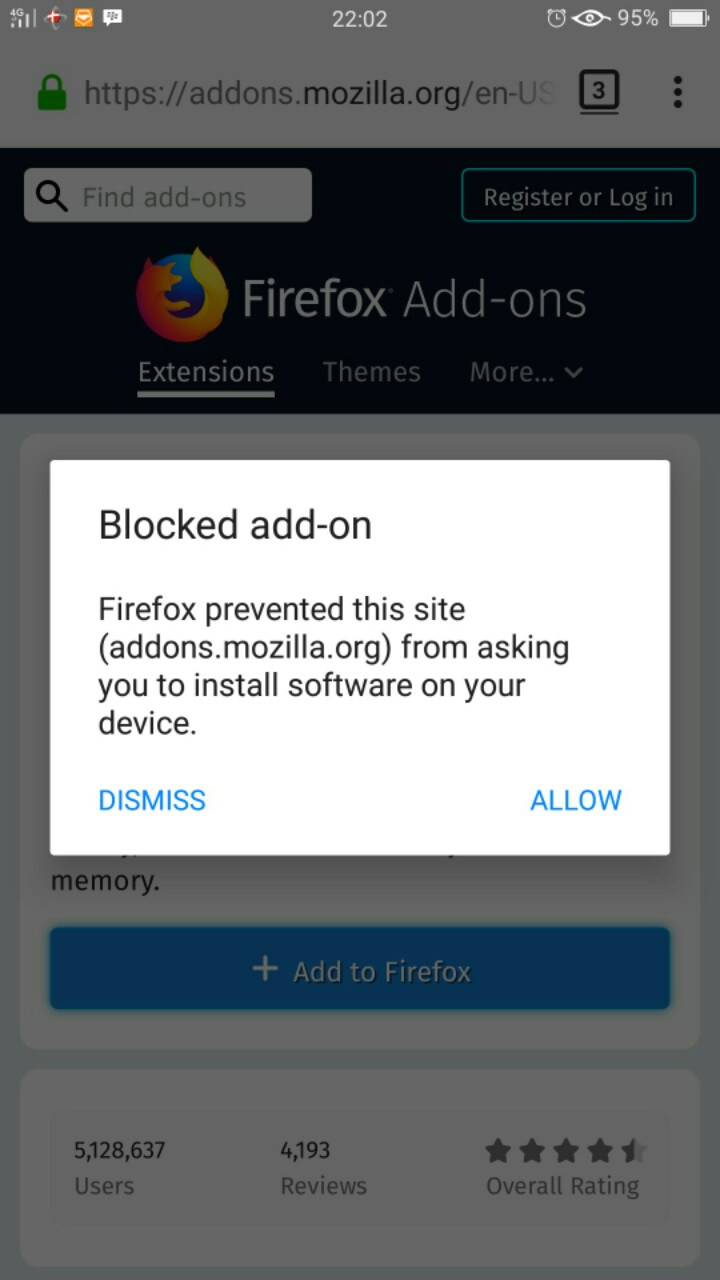The image size is (720, 1280).
Task: Click the Overall Rating stars
Action: coord(565,1152)
